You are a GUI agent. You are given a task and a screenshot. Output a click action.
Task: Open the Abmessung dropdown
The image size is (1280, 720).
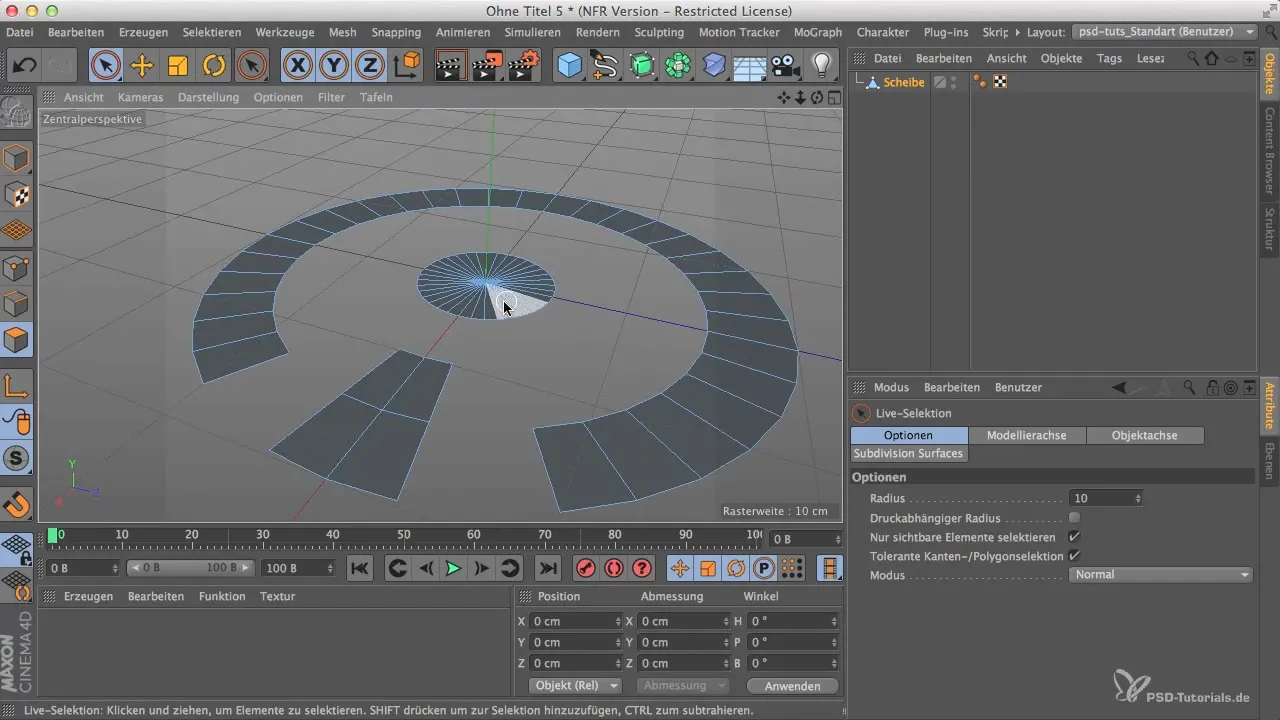[x=683, y=686]
